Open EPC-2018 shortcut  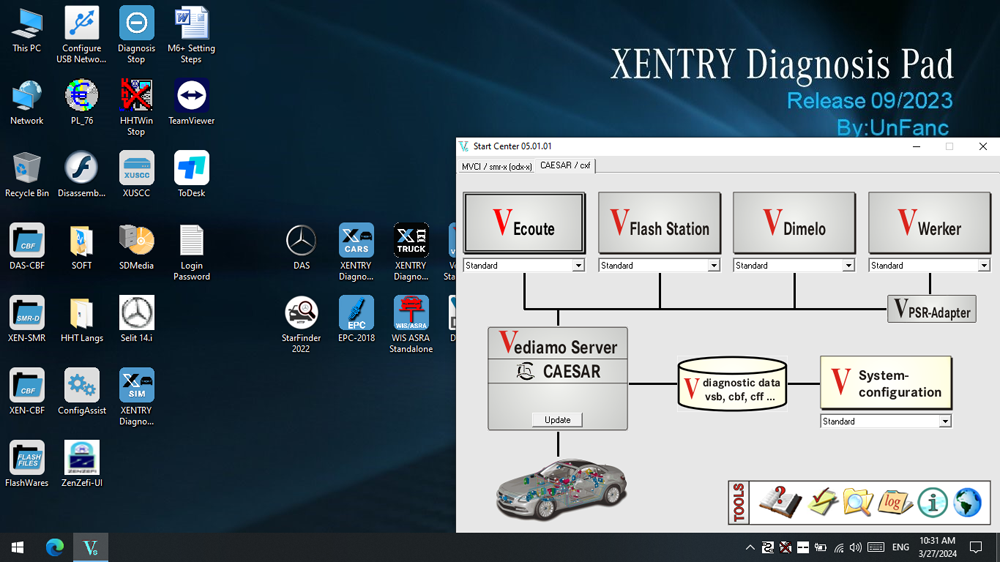pos(356,319)
